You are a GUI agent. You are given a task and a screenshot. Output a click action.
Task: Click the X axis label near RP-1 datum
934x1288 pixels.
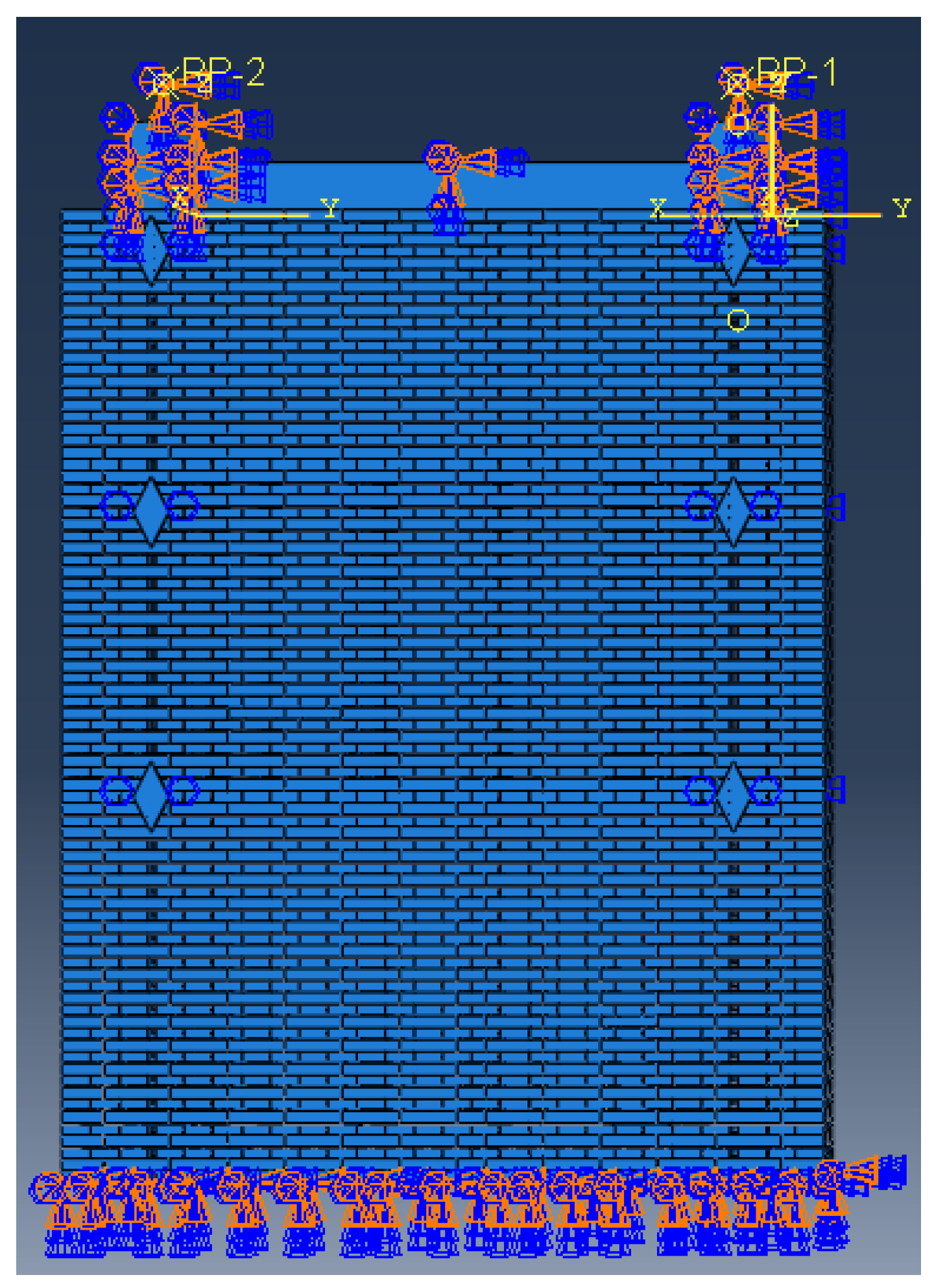[657, 208]
